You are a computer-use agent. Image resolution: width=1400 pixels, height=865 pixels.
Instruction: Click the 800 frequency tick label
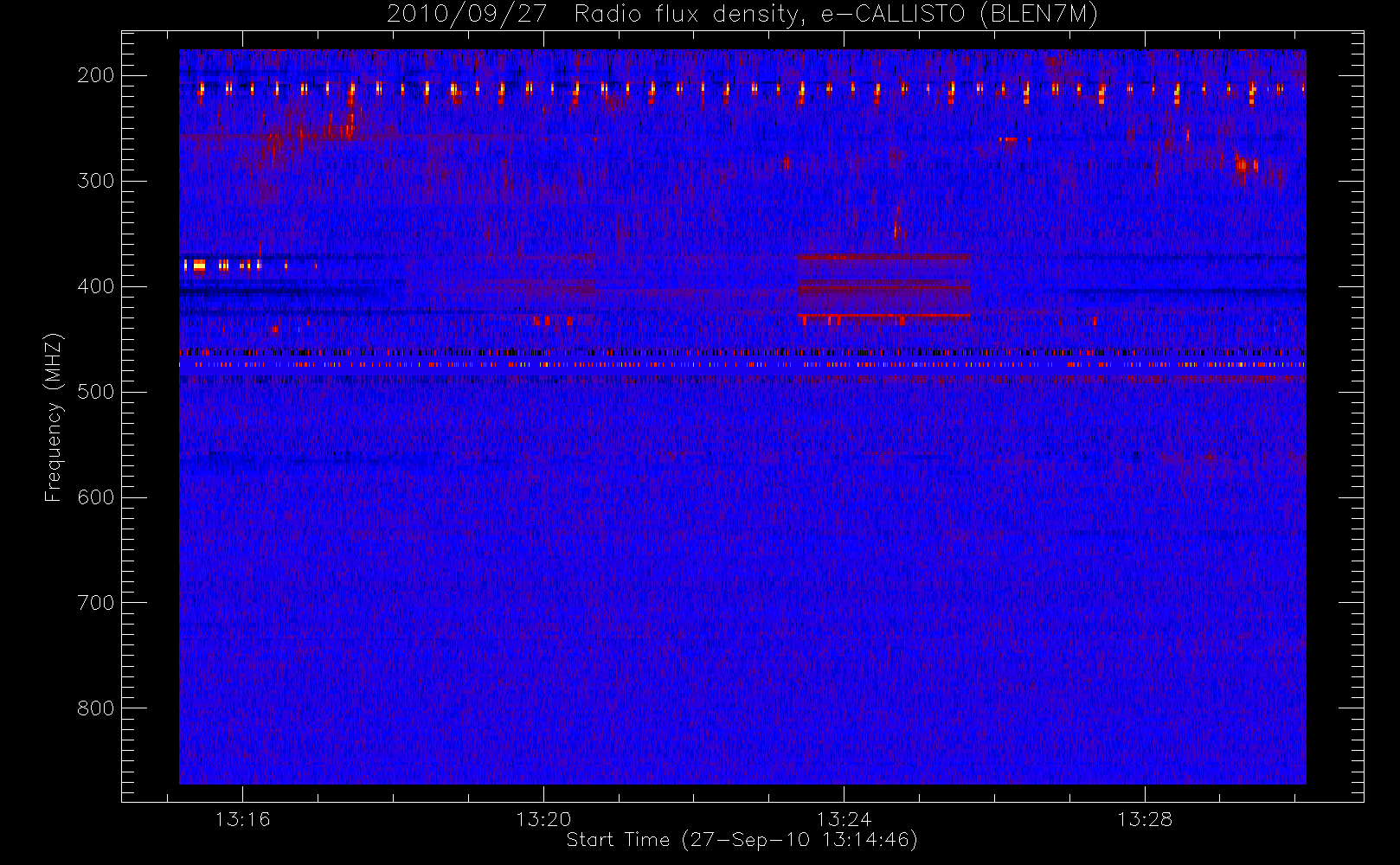pyautogui.click(x=96, y=708)
